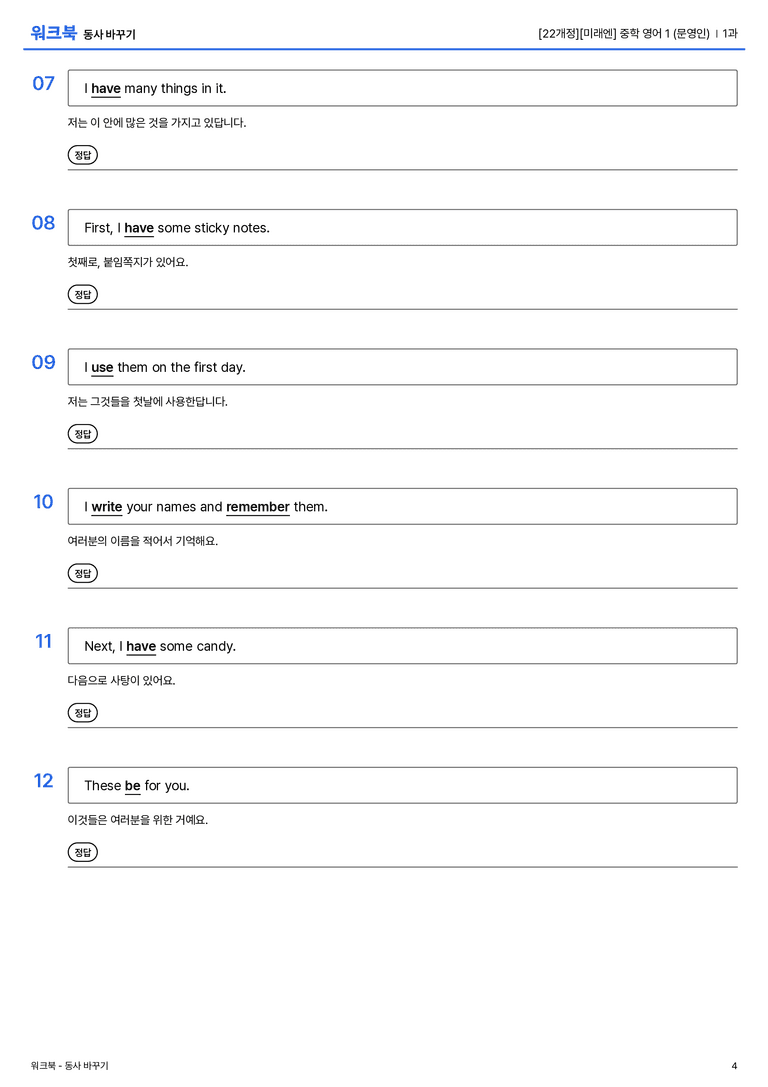768x1087 pixels.
Task: Click the blue 워크북 header title
Action: click(53, 33)
